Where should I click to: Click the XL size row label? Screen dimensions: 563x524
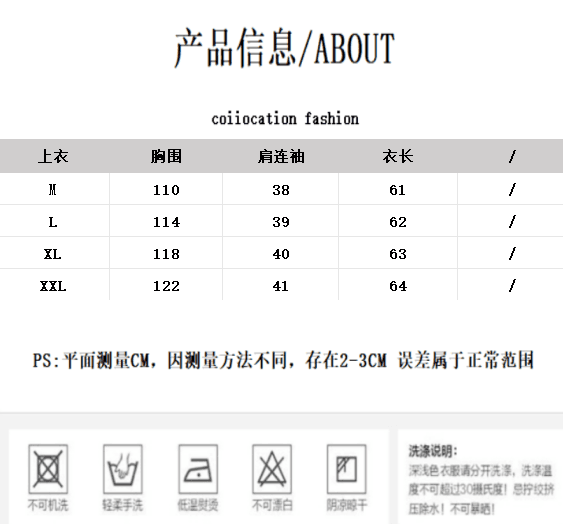point(53,254)
